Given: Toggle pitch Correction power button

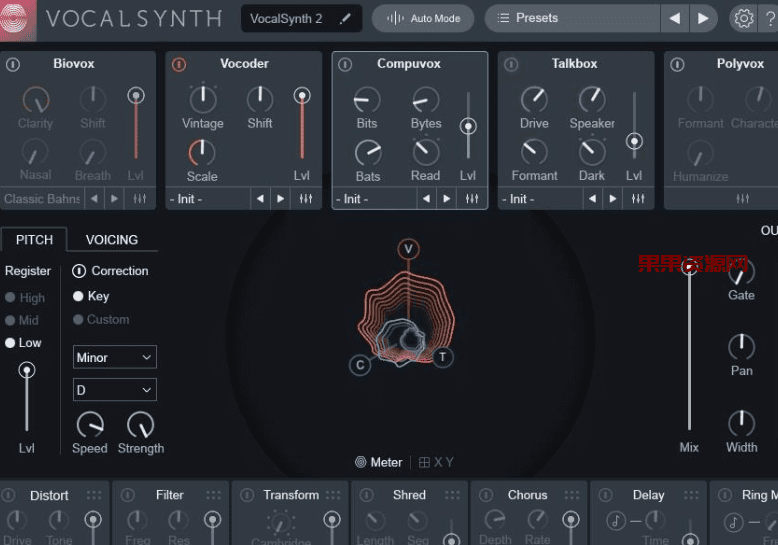Looking at the screenshot, I should tap(79, 271).
